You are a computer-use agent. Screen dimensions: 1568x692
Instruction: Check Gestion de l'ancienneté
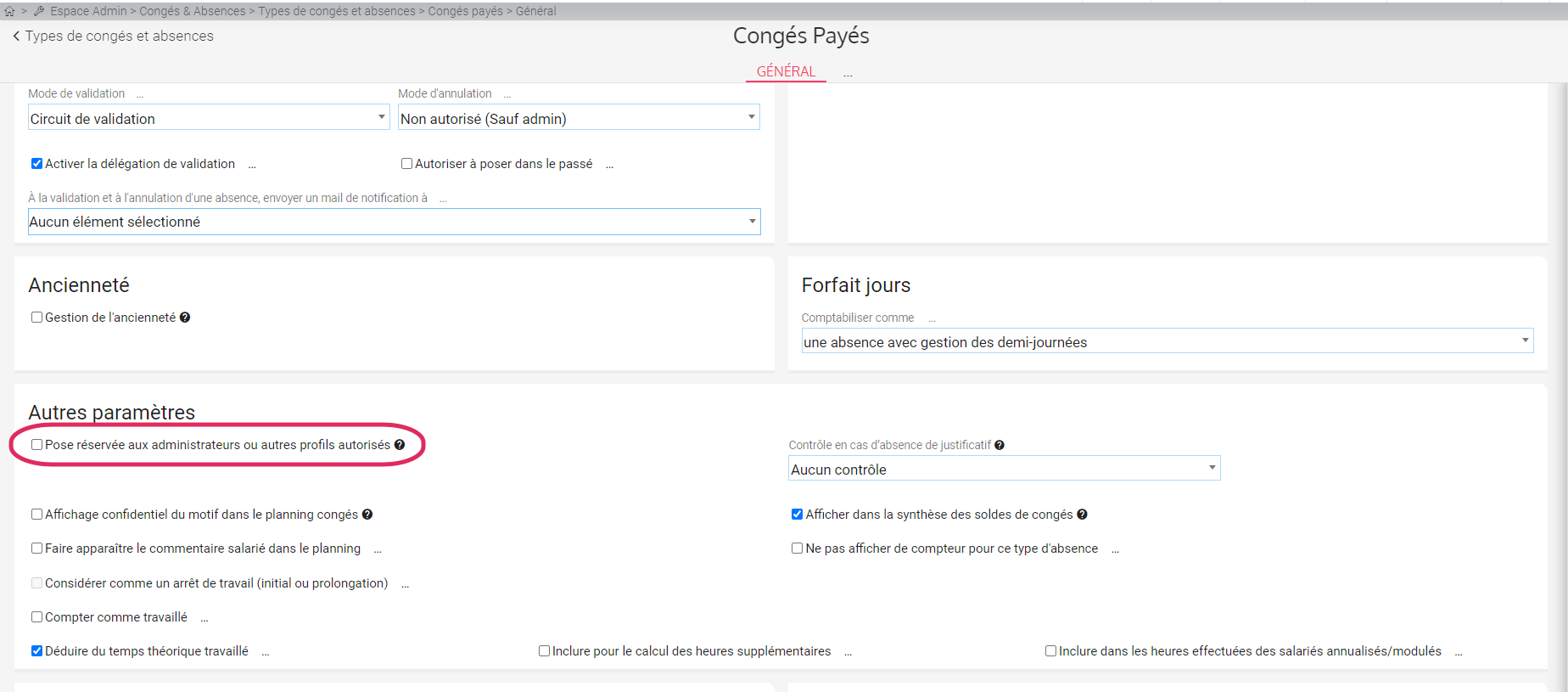(36, 318)
